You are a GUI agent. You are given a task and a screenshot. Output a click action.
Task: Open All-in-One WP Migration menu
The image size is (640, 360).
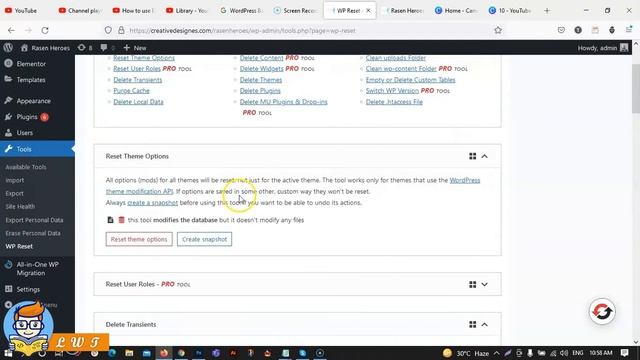(x=37, y=269)
